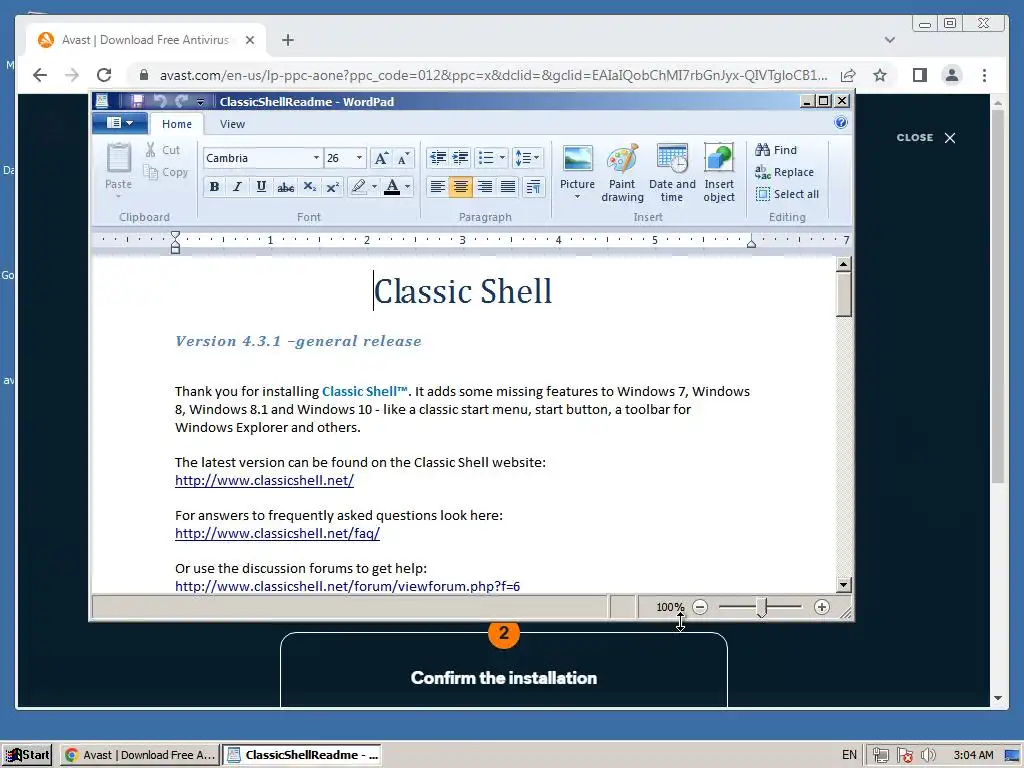The image size is (1024, 768).
Task: Open the Chrome three-dot menu
Action: point(984,75)
